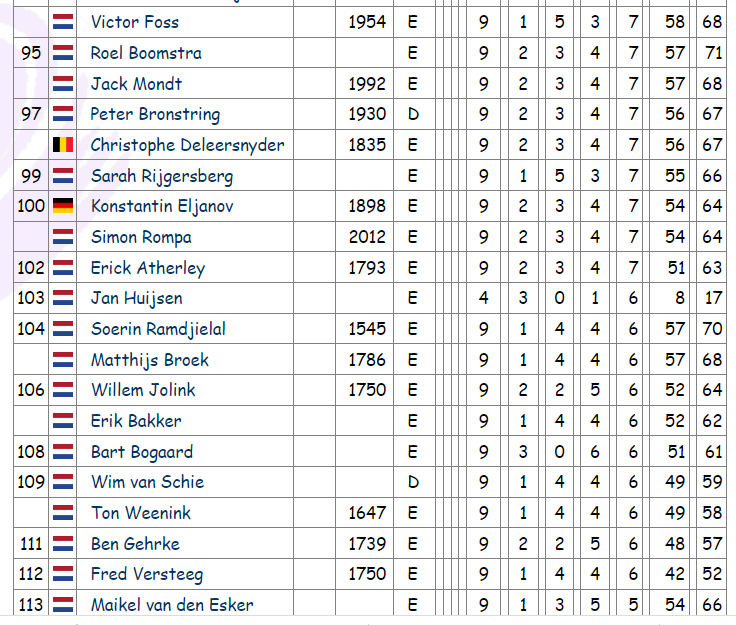Click the rating 2012 for Simon Rompa
736x625 pixels.
[367, 236]
